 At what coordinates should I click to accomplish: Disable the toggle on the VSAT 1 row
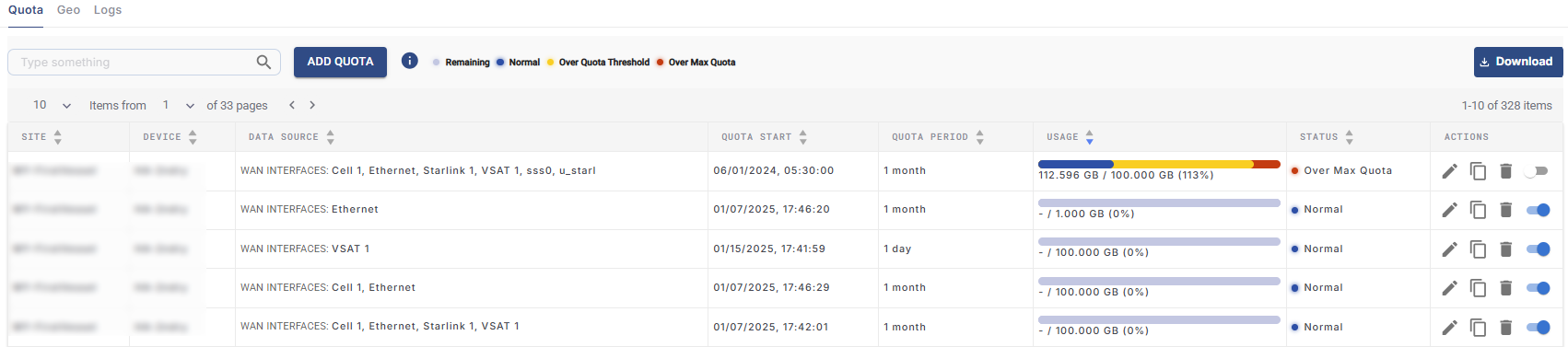click(1538, 249)
